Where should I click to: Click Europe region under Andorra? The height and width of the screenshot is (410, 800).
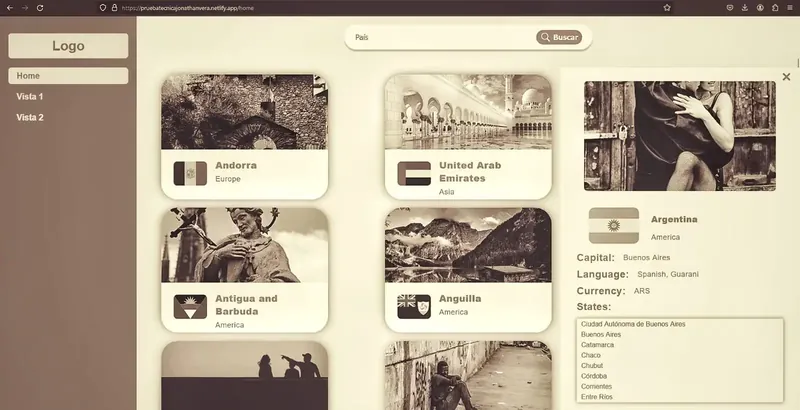[x=228, y=179]
